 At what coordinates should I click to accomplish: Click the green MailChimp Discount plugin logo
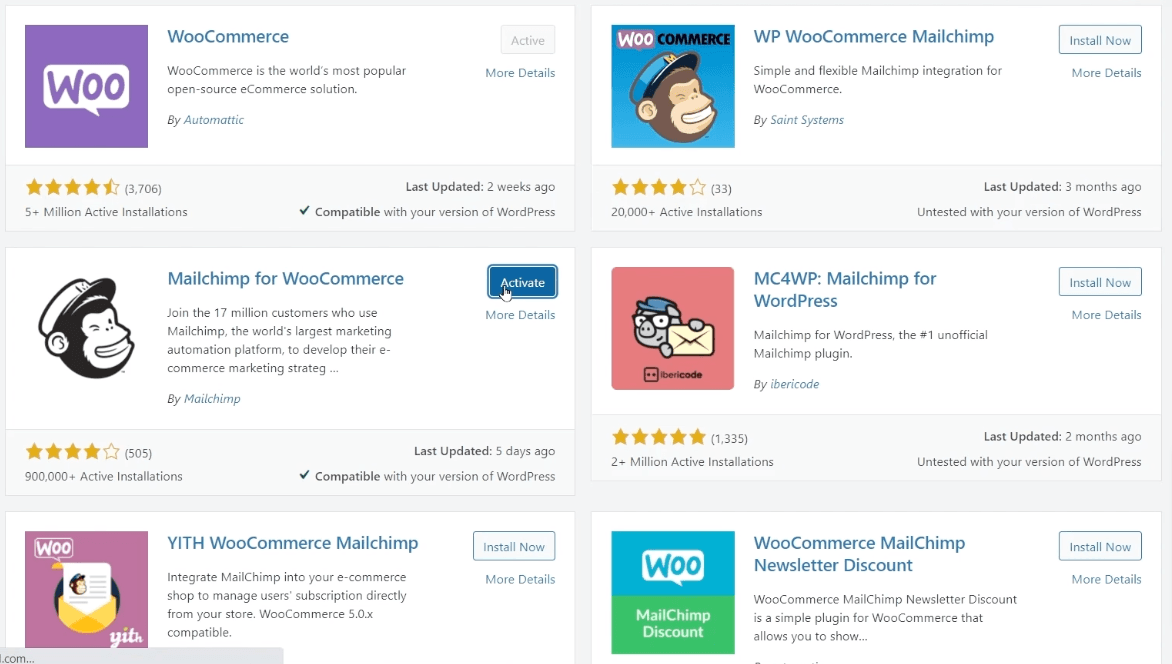(x=672, y=592)
